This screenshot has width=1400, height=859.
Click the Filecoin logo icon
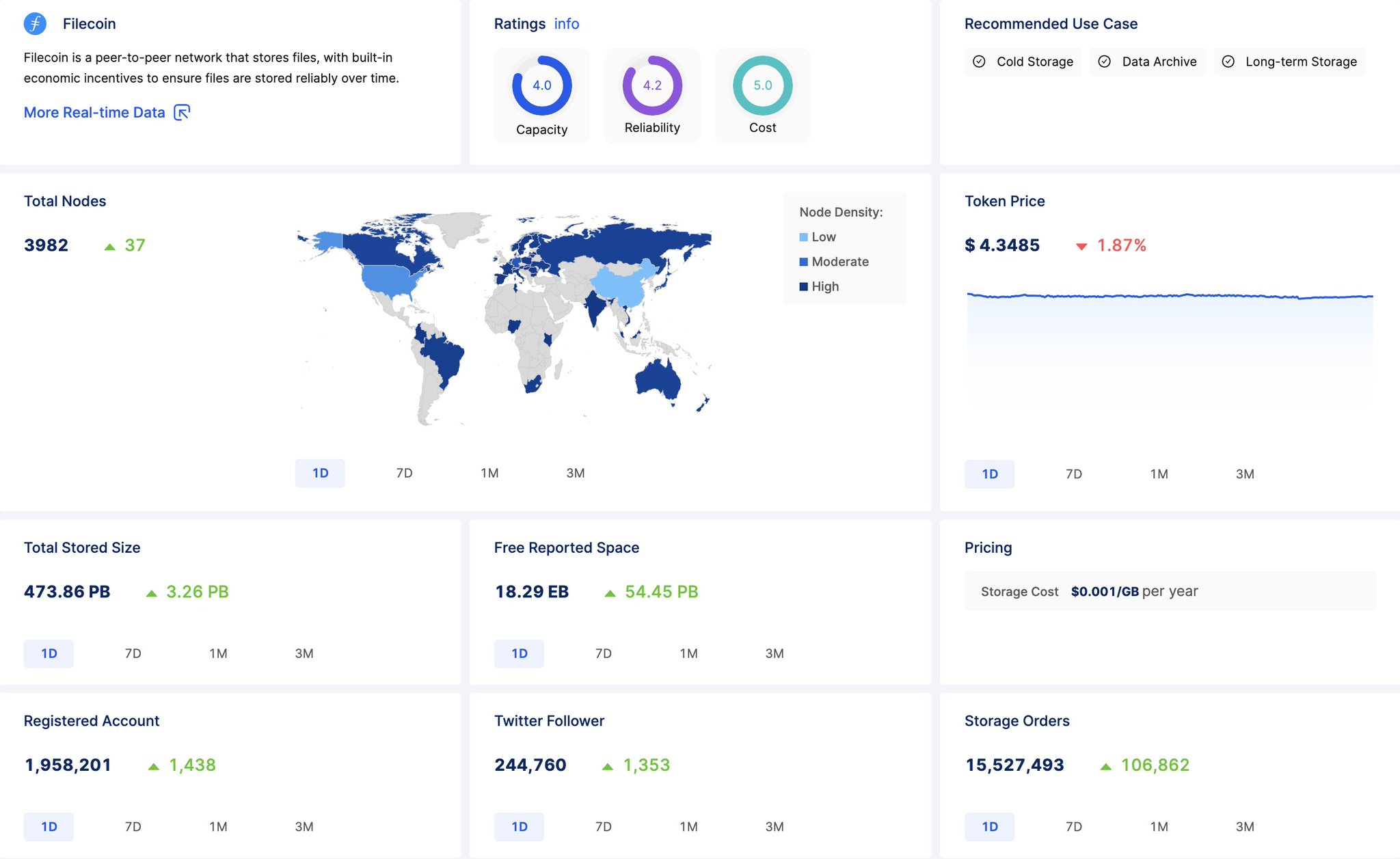(35, 24)
